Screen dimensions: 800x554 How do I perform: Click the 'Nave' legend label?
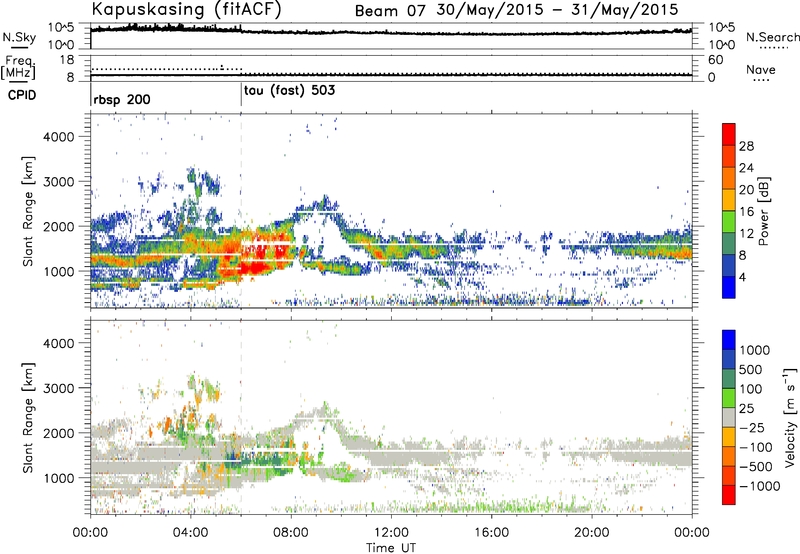(x=761, y=70)
